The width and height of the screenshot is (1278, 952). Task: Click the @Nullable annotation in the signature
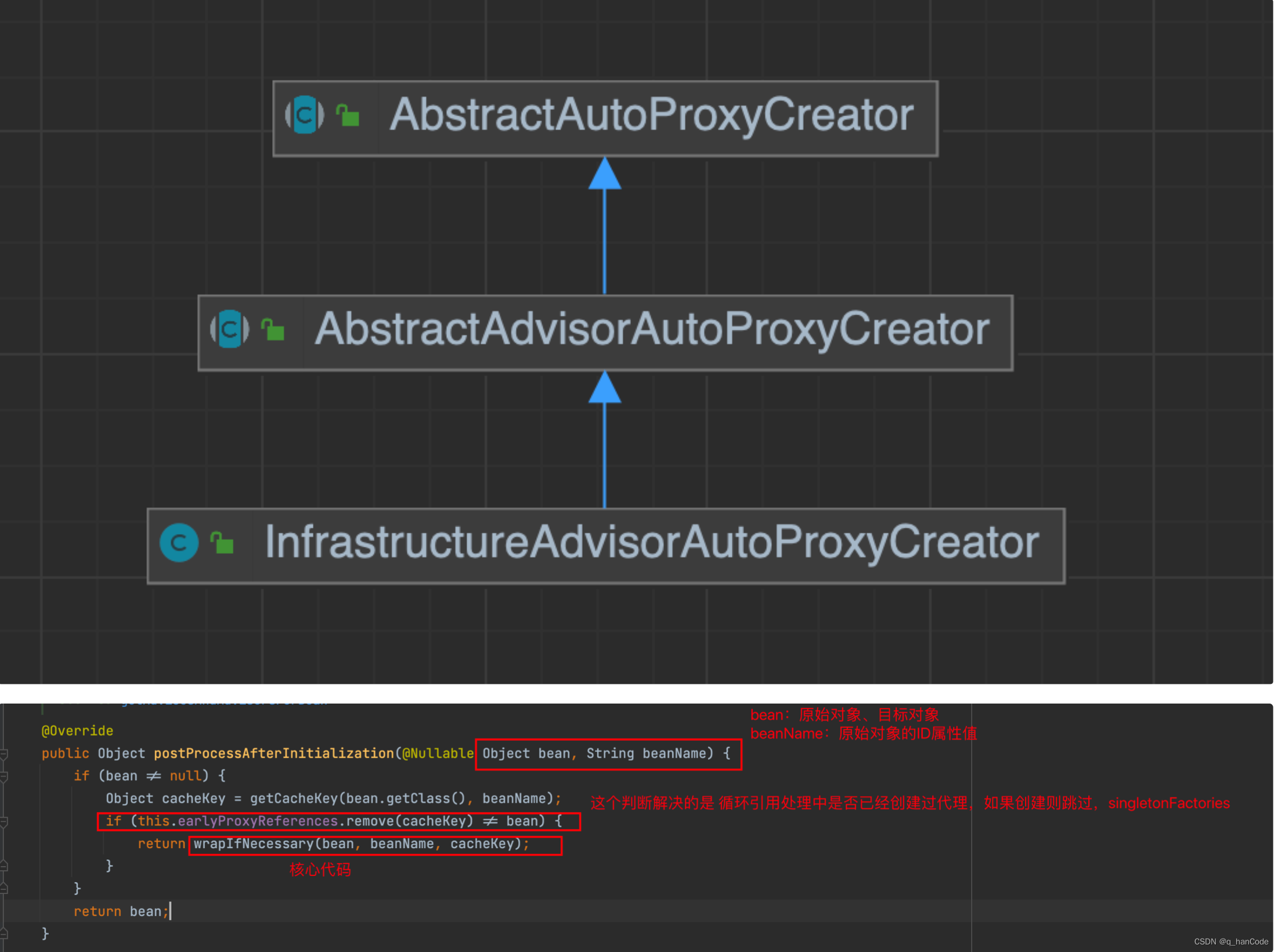coord(438,754)
